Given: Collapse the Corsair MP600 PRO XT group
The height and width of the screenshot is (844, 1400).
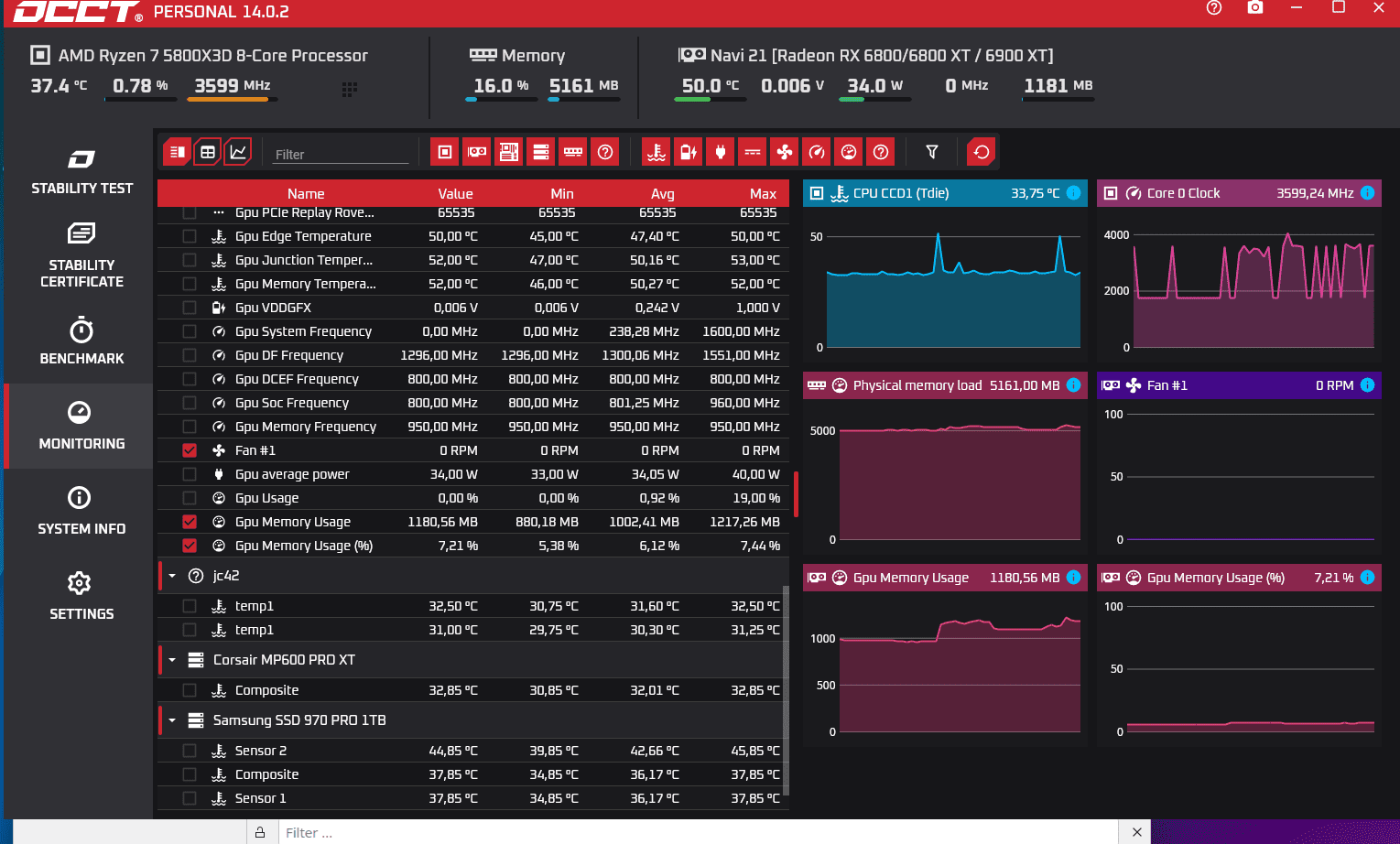Looking at the screenshot, I should pos(172,660).
